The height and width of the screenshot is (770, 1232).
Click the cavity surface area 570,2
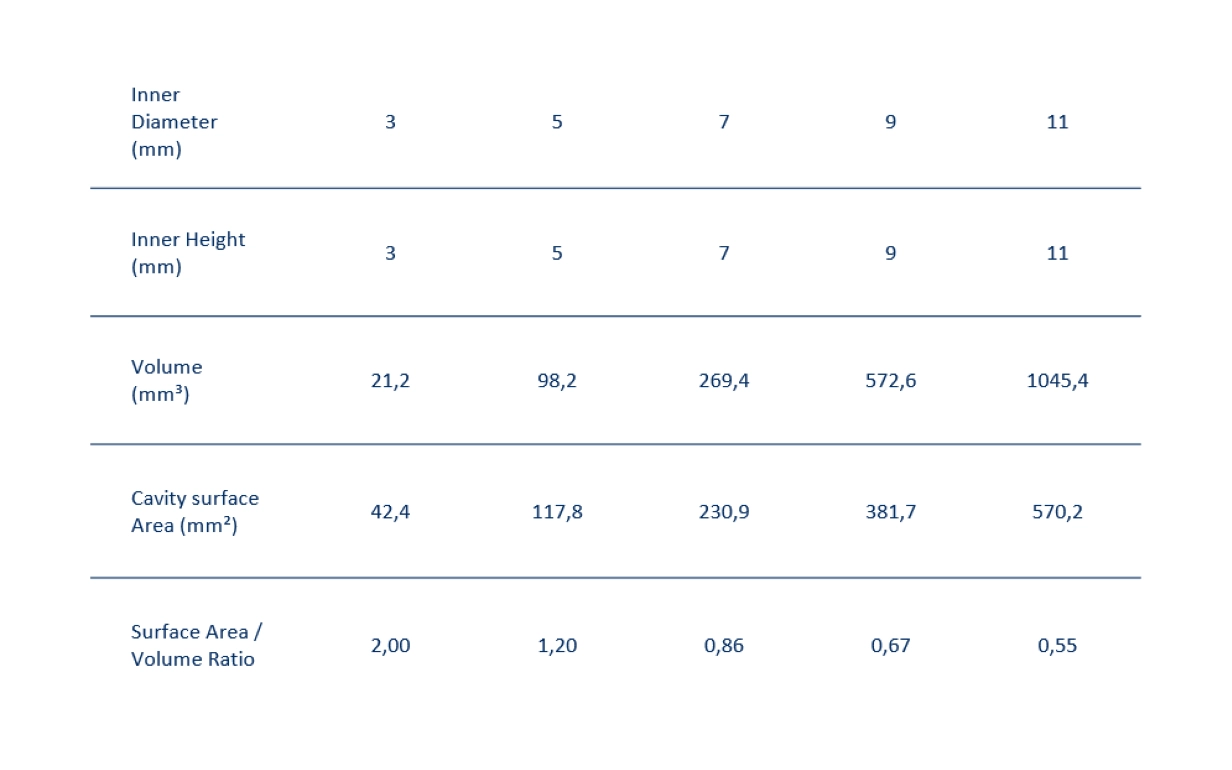pos(1057,512)
